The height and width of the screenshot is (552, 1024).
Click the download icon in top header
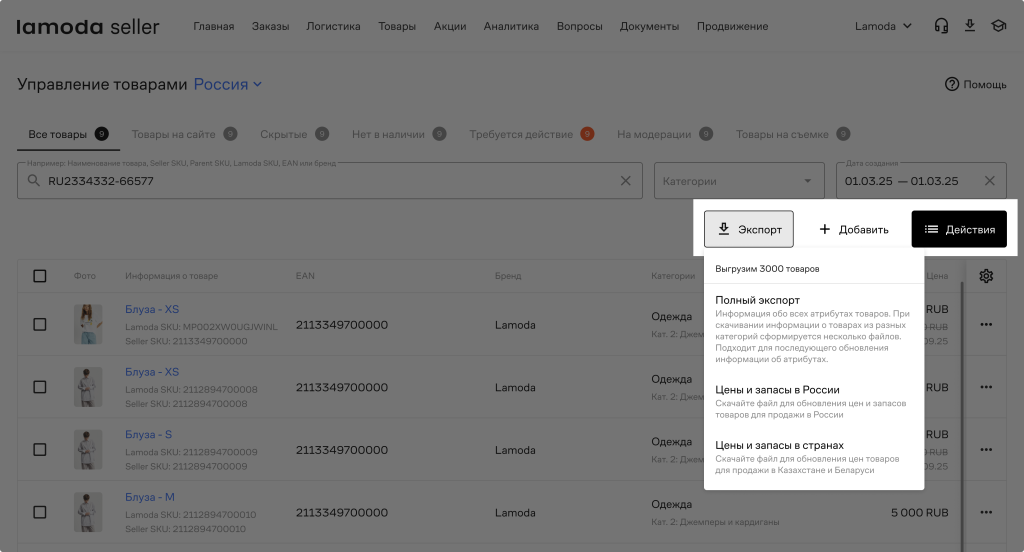click(970, 26)
